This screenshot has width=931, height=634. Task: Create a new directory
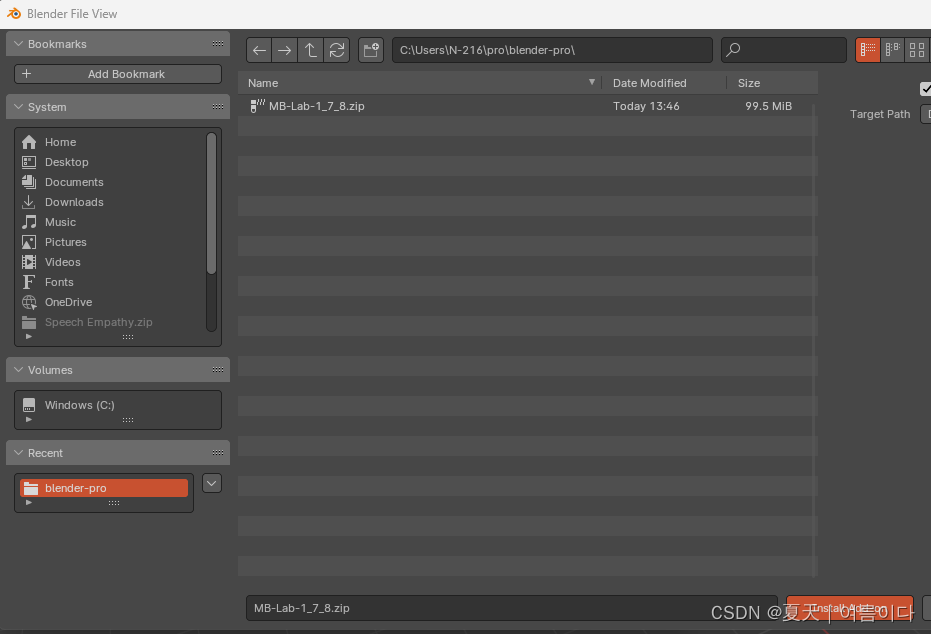pos(371,50)
